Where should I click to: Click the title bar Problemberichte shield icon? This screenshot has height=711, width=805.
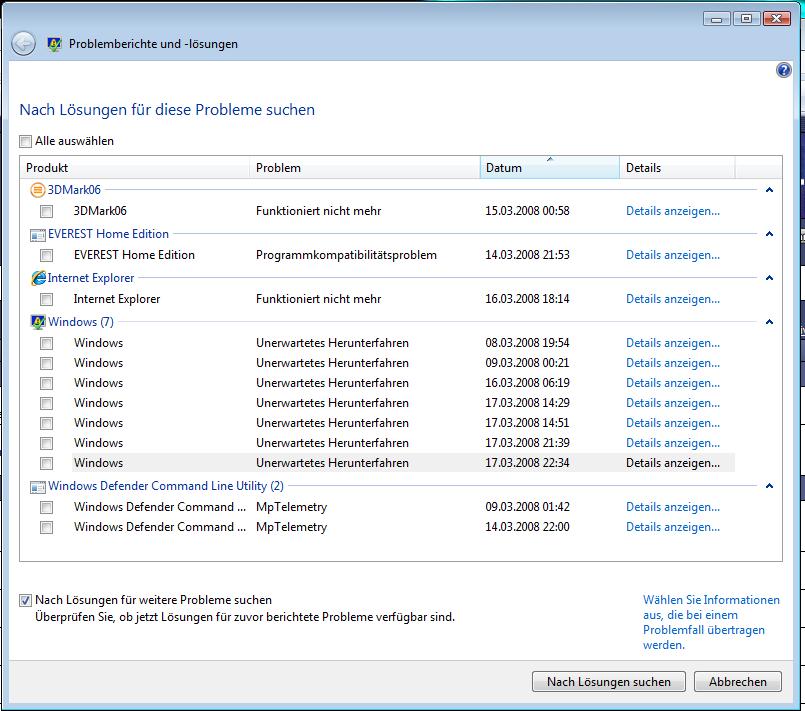pyautogui.click(x=55, y=44)
